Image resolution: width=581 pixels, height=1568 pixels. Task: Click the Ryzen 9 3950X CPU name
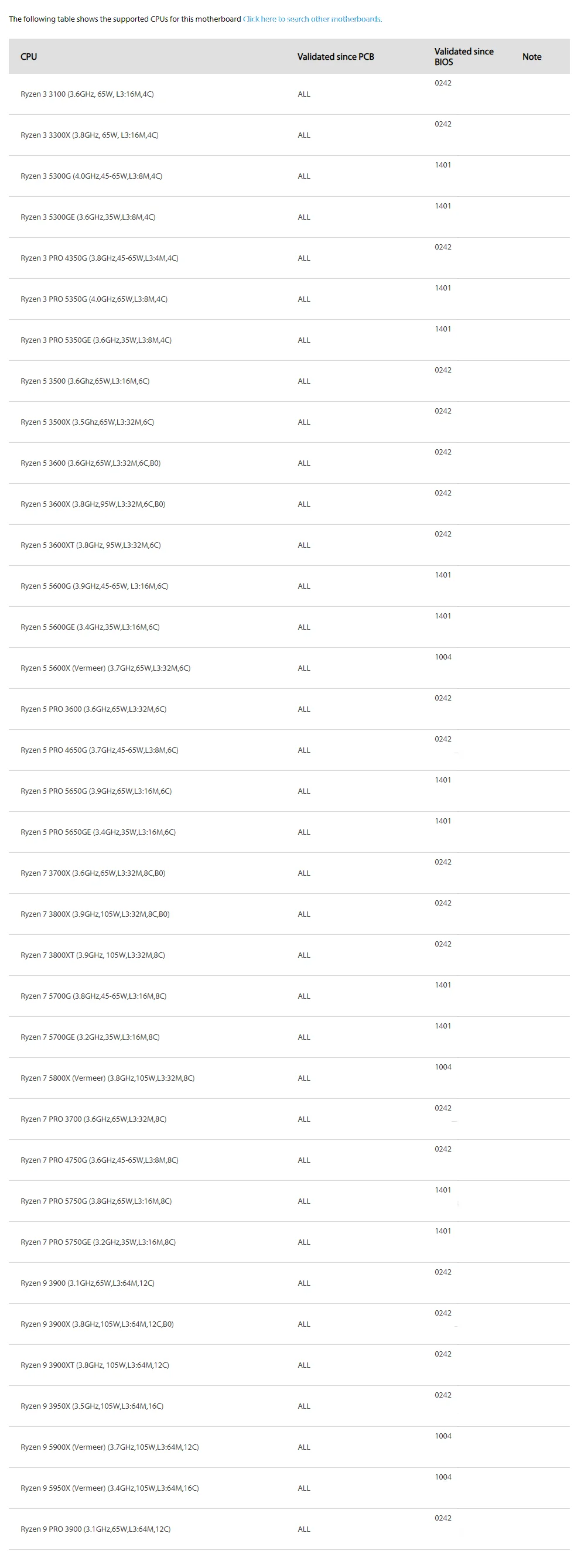coord(92,1406)
